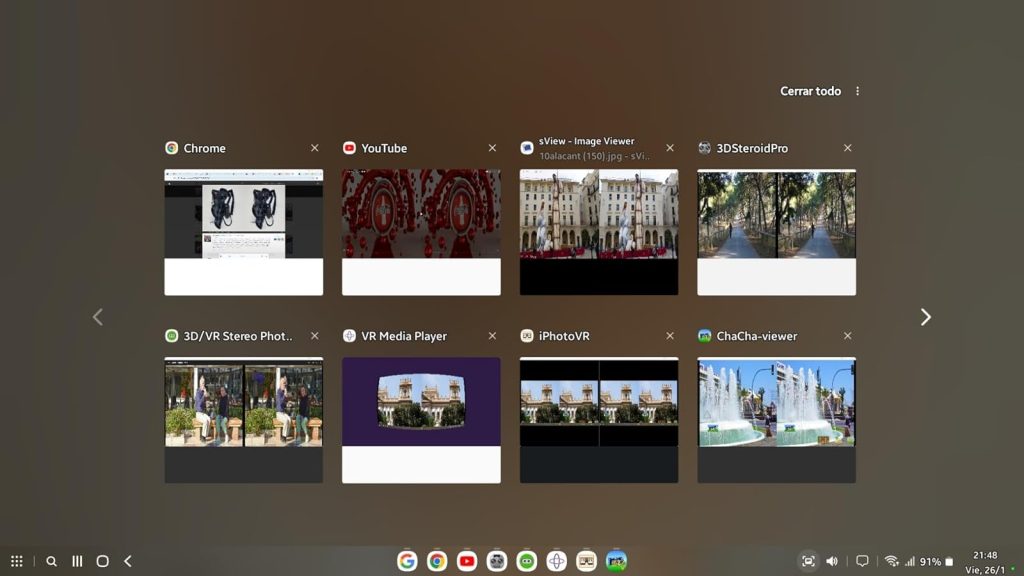Open the 3D/VR Stereo Photo thumbnail
Screen dimensions: 1024x576
244,420
